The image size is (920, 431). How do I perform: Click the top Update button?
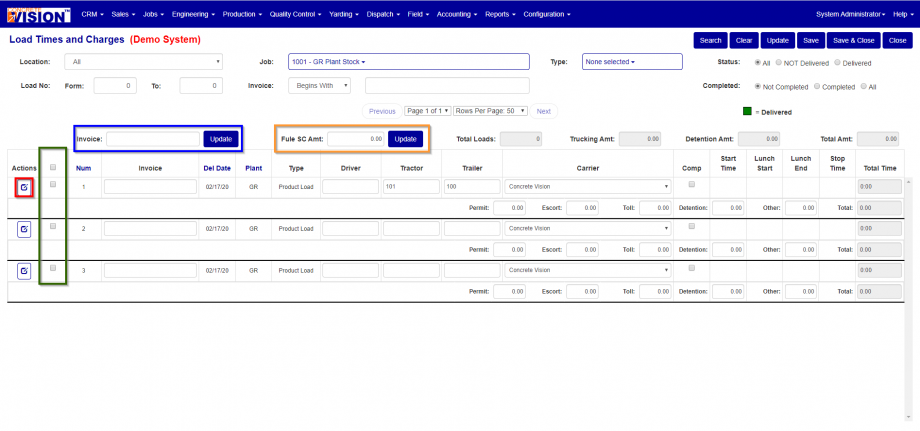tap(777, 40)
